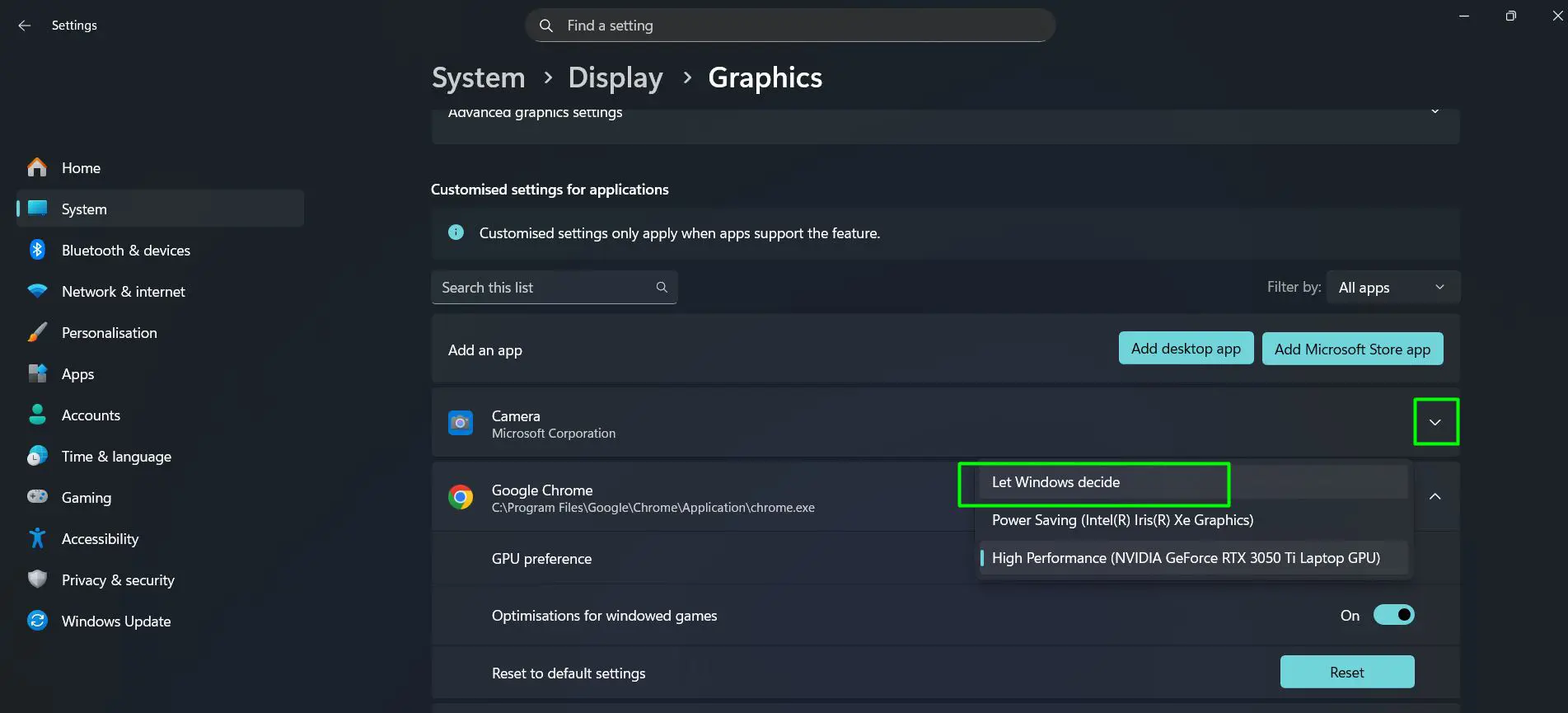
Task: Click the Google Chrome app name
Action: tap(542, 490)
